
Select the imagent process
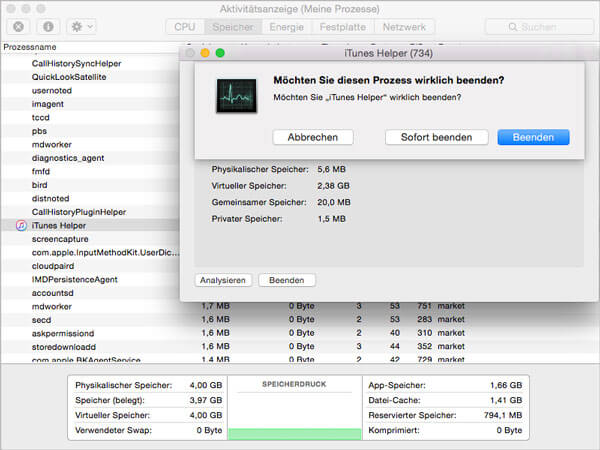click(x=90, y=104)
